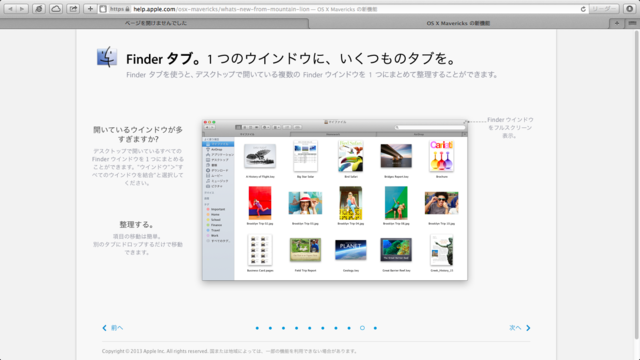Image resolution: width=640 pixels, height=360 pixels.
Task: Click the address bar showing help.apple.com
Action: point(343,9)
